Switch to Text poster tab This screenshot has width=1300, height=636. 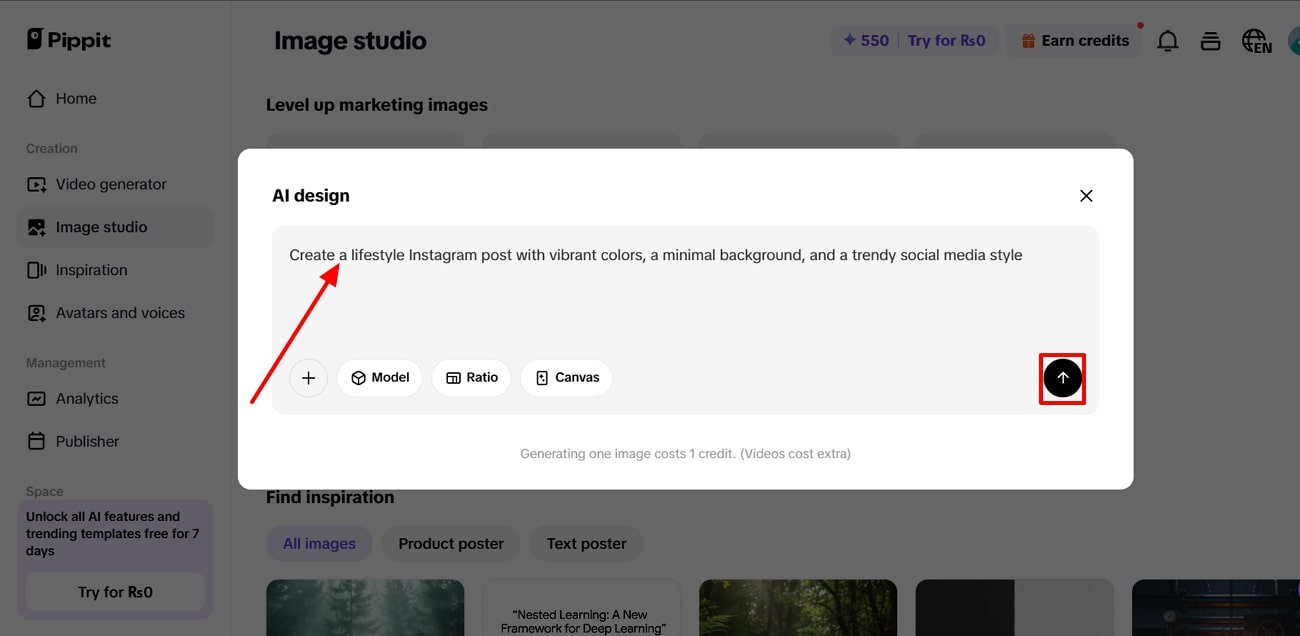pyautogui.click(x=586, y=544)
